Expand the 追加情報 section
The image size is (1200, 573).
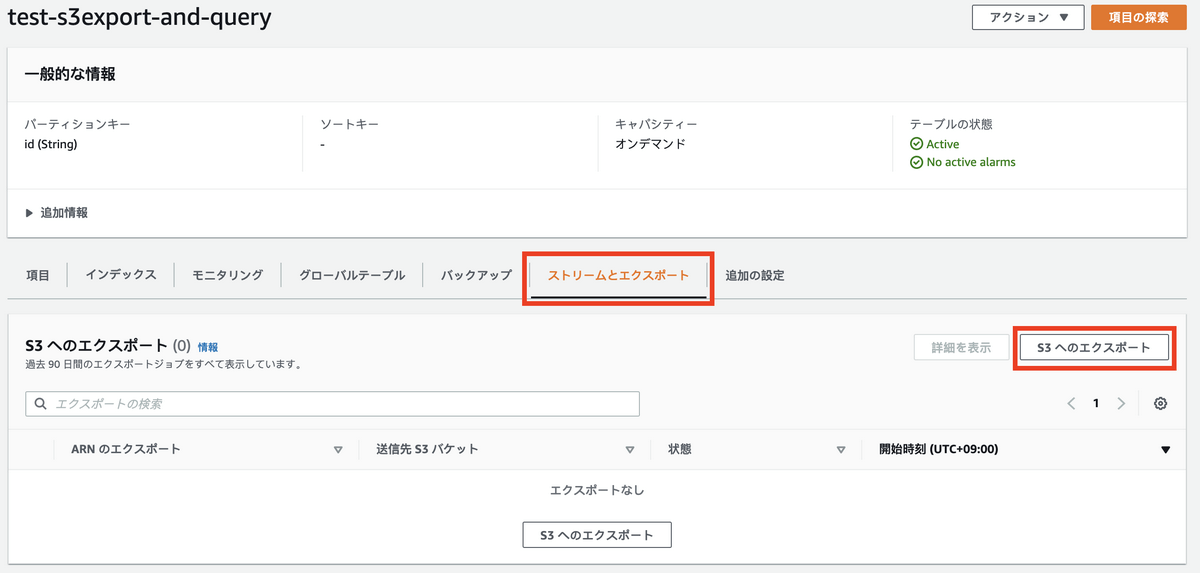pos(56,213)
